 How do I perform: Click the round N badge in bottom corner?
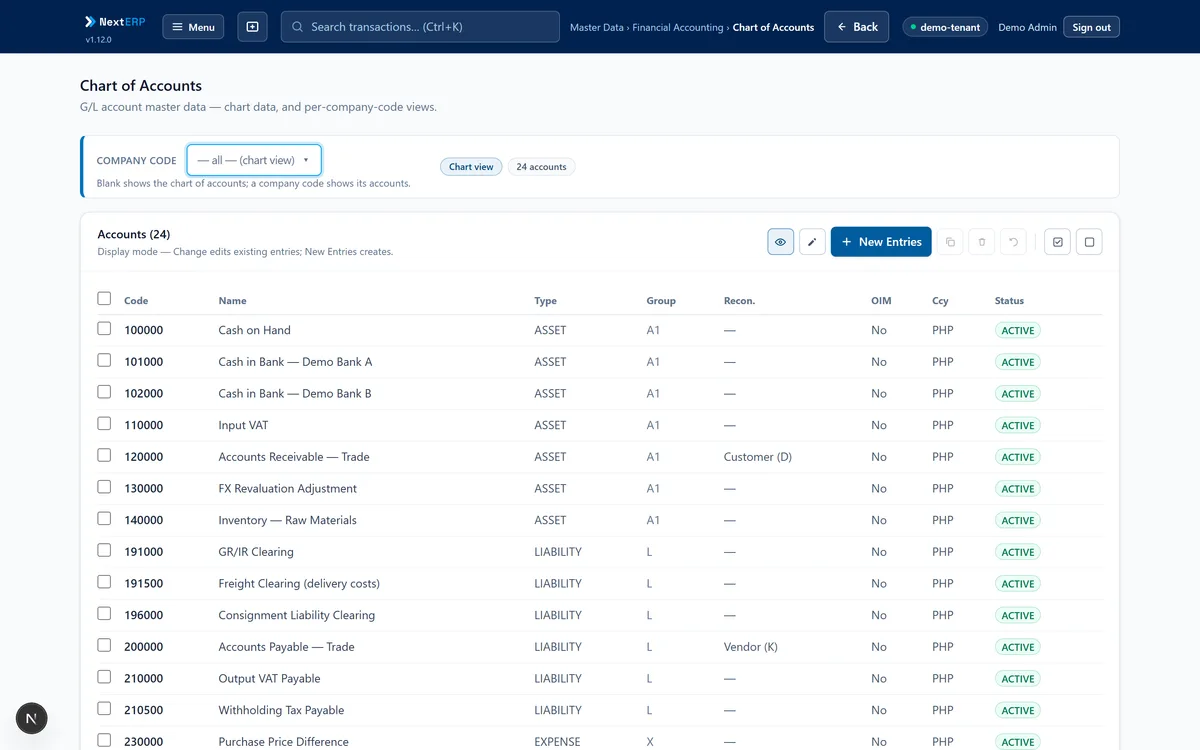(x=32, y=718)
